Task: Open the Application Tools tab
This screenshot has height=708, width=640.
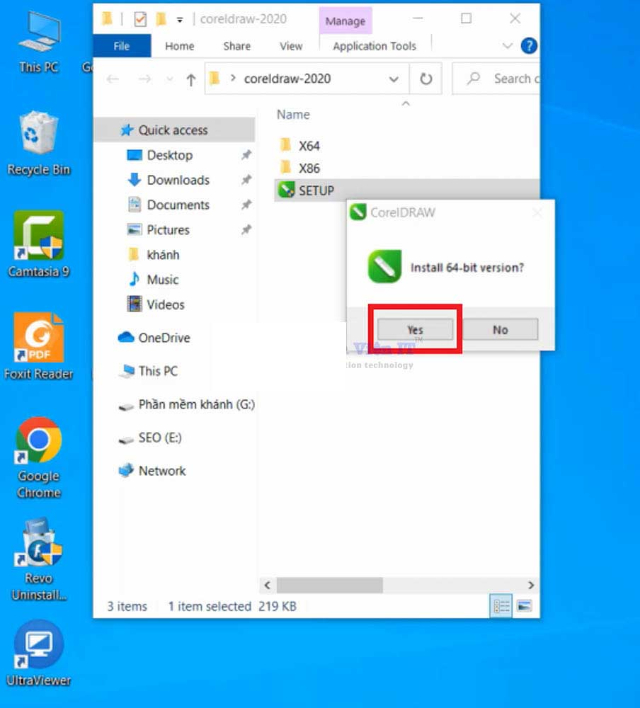Action: 374,46
